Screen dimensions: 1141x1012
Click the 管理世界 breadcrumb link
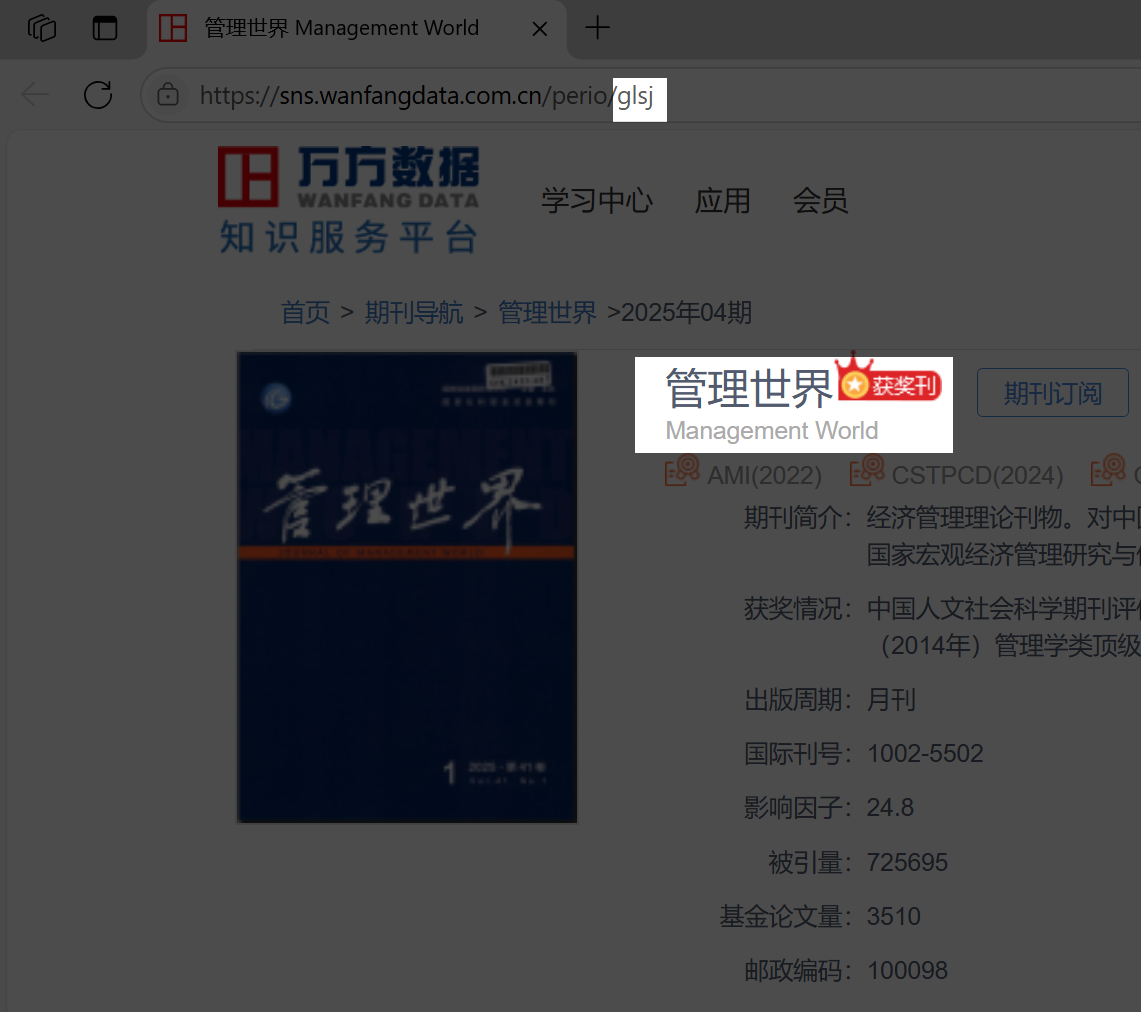pos(547,313)
